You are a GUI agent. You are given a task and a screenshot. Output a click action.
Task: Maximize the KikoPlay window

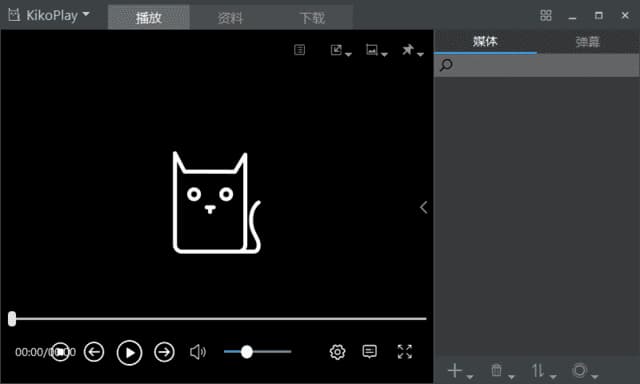[x=598, y=16]
